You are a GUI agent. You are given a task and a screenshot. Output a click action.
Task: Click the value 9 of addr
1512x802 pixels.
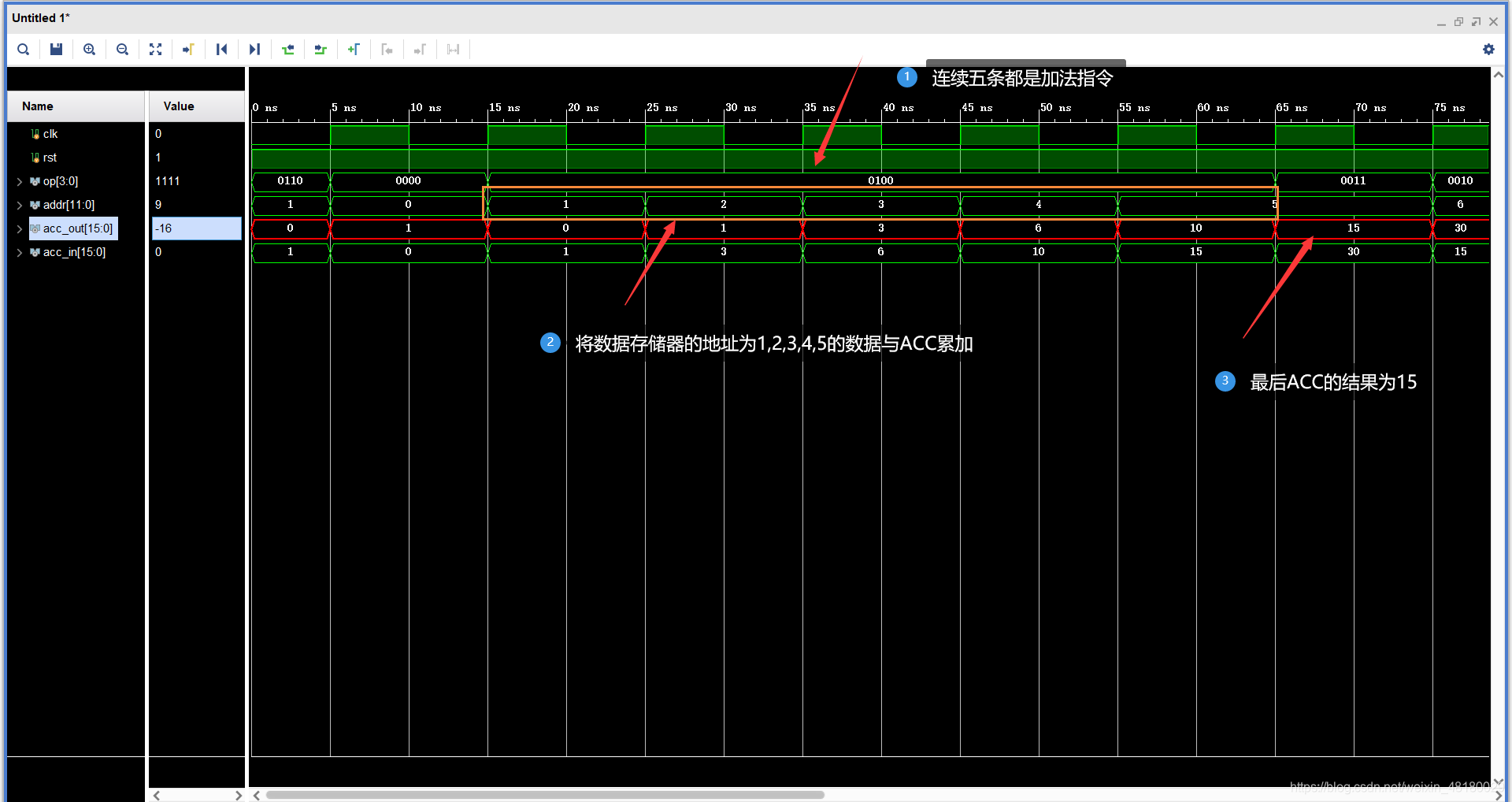(x=158, y=205)
